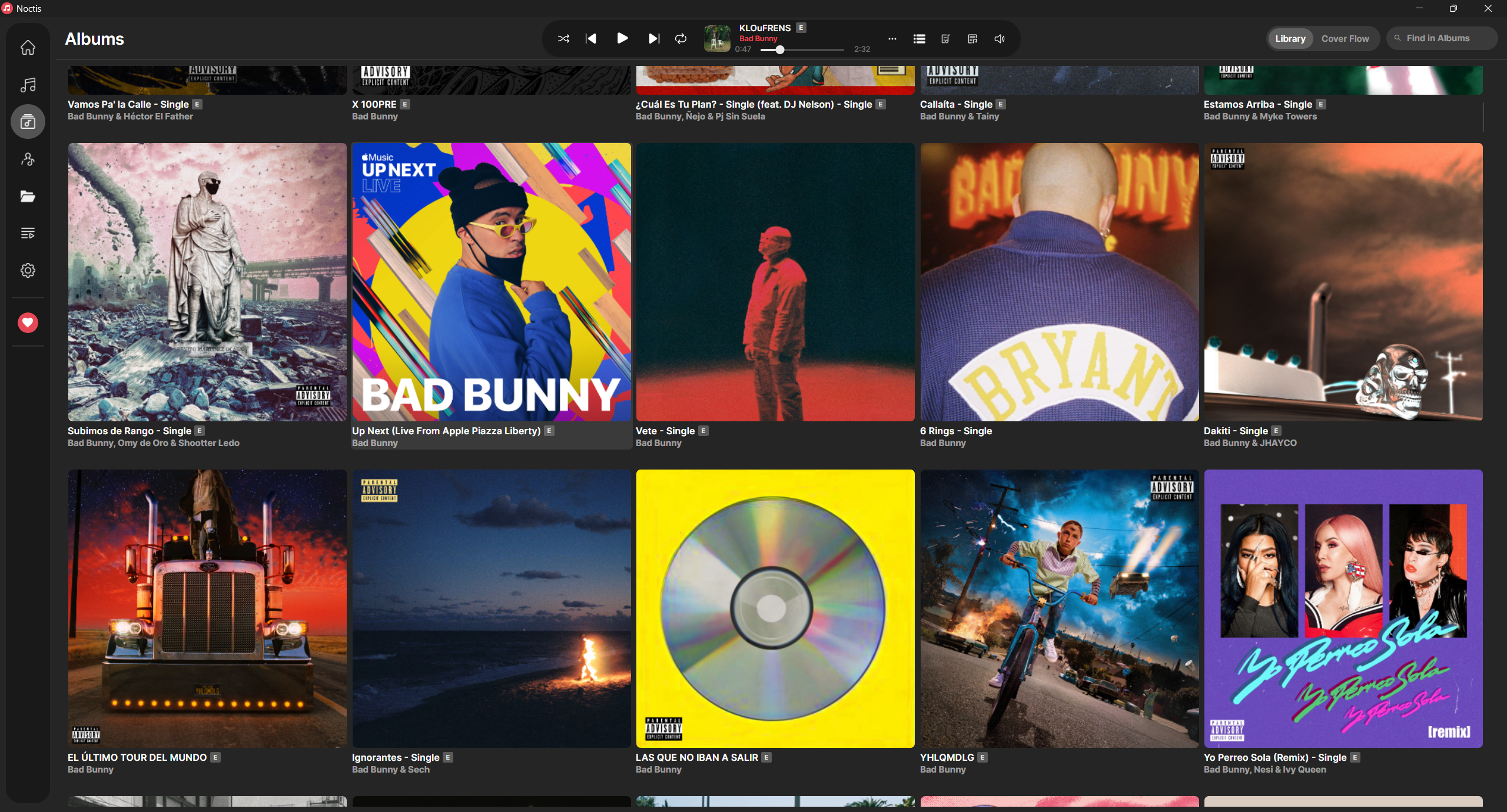
Task: Click the 'Bad Bunny & JHAYCO' artist text
Action: click(1250, 443)
